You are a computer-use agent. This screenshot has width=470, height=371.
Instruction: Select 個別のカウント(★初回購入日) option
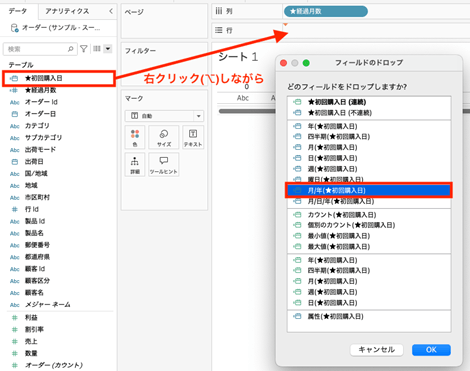tap(369, 225)
